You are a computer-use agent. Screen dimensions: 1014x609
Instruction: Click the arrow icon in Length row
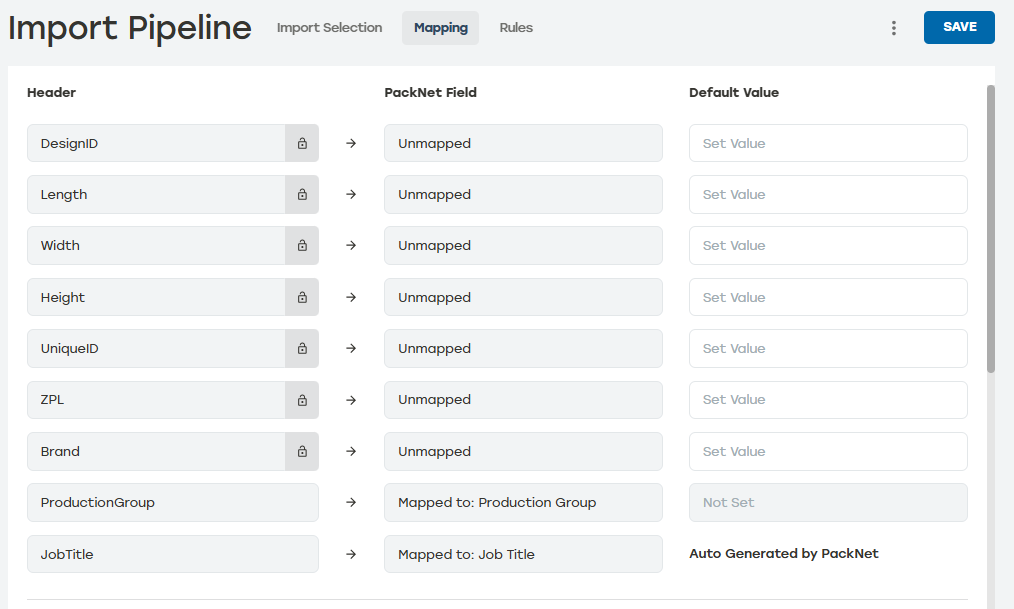tap(351, 194)
